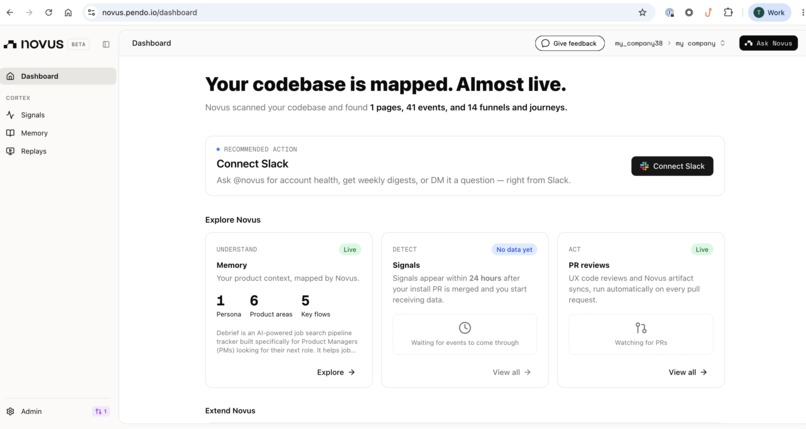806x429 pixels.
Task: Open the Chrome three-dot menu
Action: [802, 12]
